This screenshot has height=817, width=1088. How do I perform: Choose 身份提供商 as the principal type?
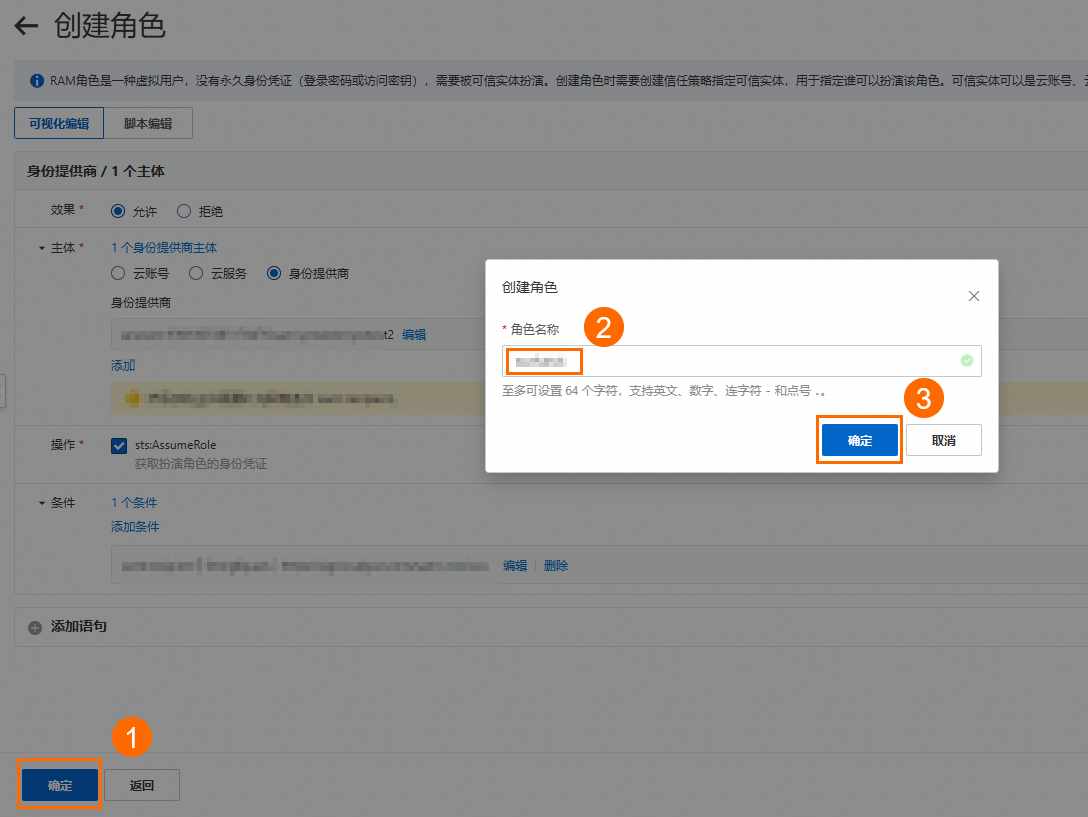tap(274, 273)
